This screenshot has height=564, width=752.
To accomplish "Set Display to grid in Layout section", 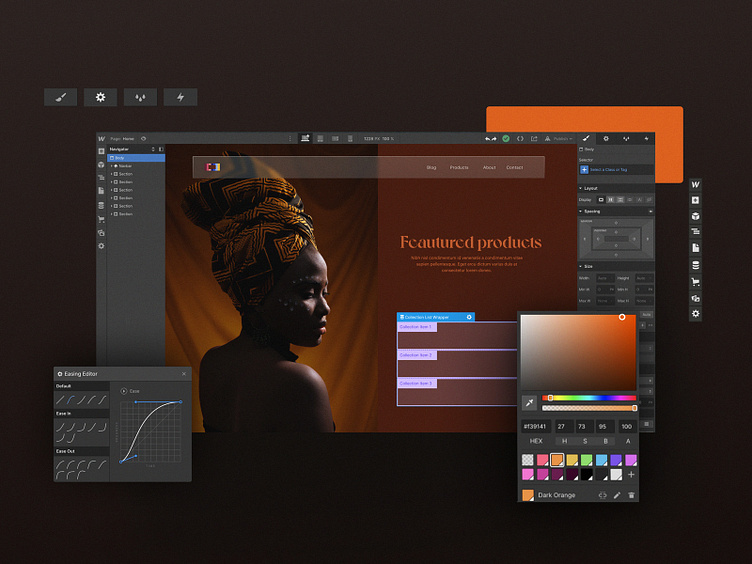I will 620,200.
